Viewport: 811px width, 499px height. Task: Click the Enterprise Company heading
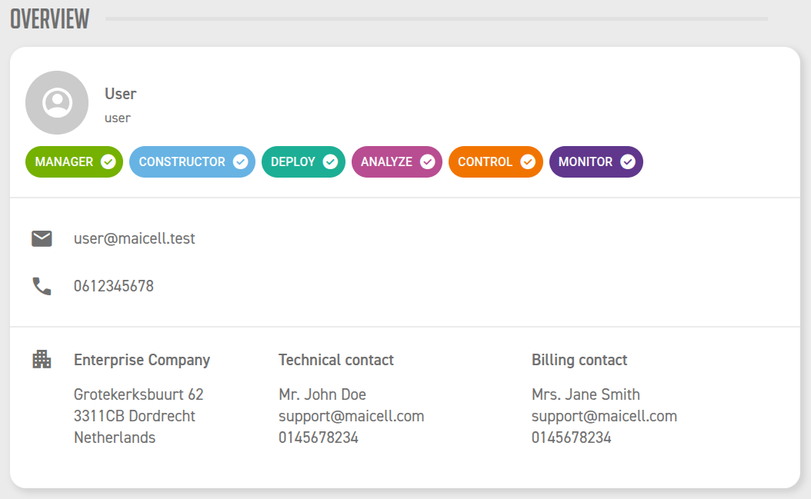point(142,360)
